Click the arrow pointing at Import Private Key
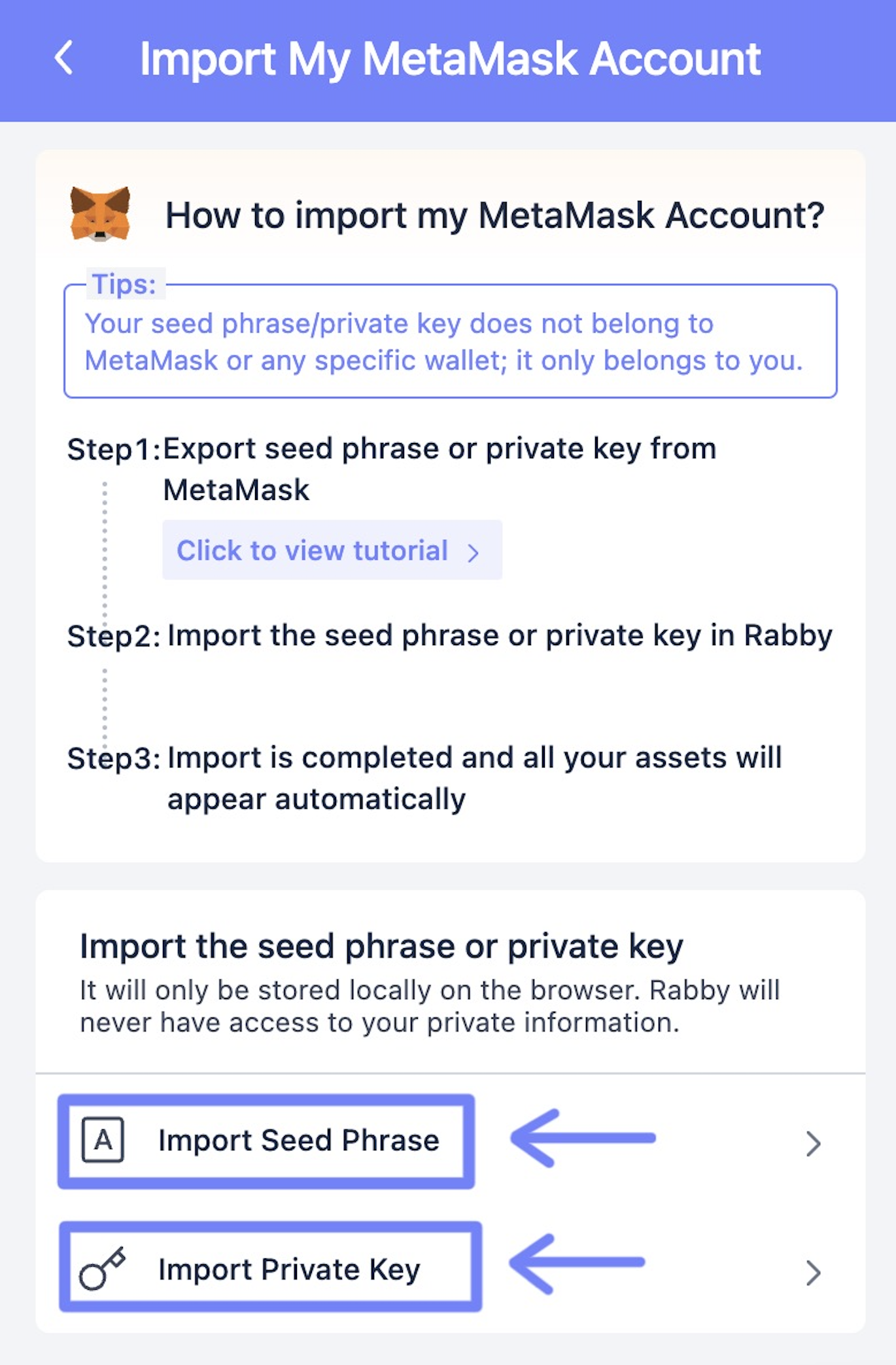The height and width of the screenshot is (1365, 896). [577, 1264]
